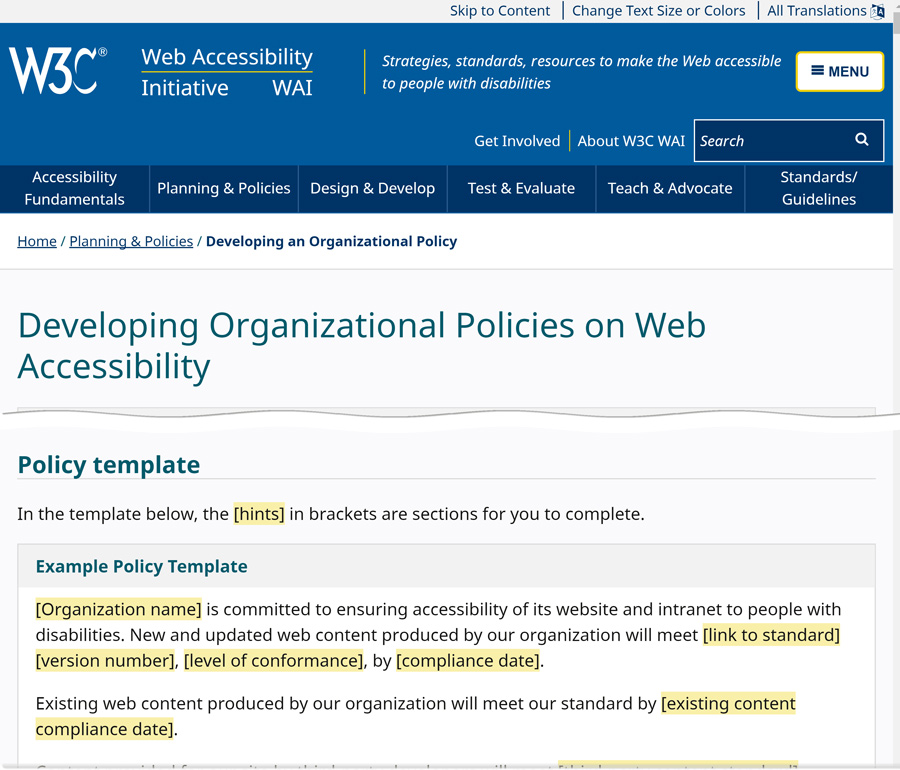The height and width of the screenshot is (770, 900).
Task: Open Change Text Size or Colors
Action: (659, 11)
